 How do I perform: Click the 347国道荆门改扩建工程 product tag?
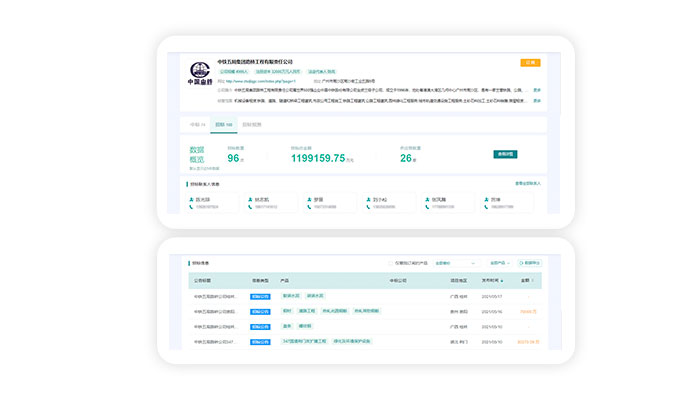point(304,341)
